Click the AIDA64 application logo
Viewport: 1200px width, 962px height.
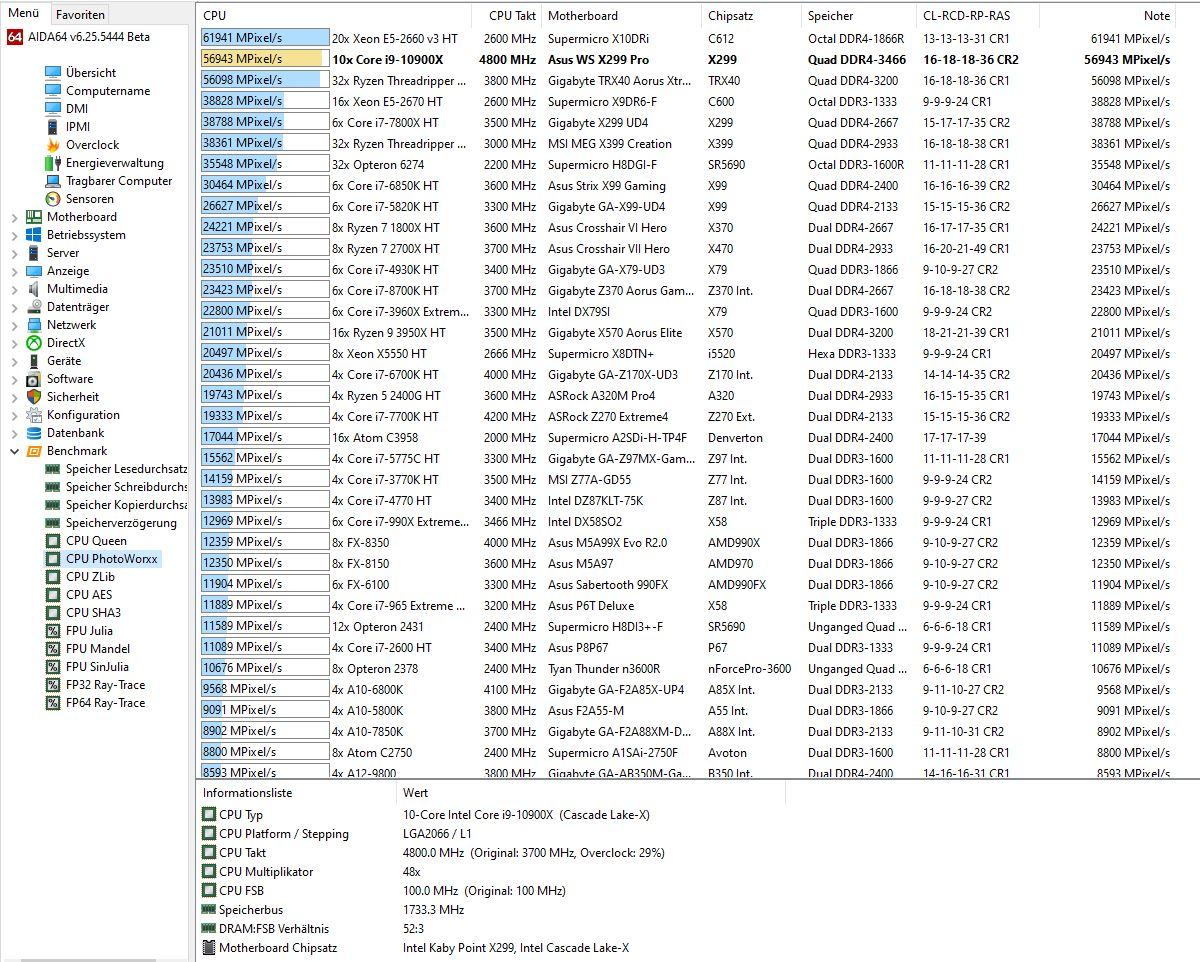(15, 37)
